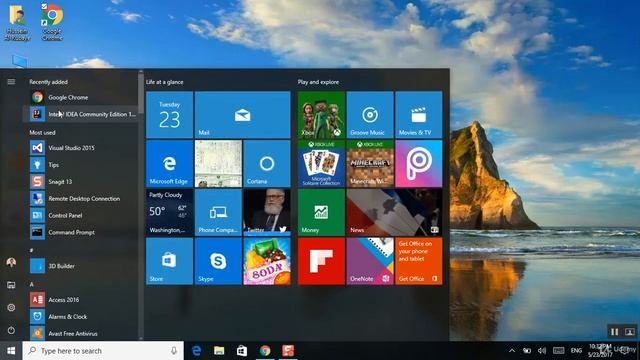
Task: Click the ENG language indicator
Action: point(576,351)
